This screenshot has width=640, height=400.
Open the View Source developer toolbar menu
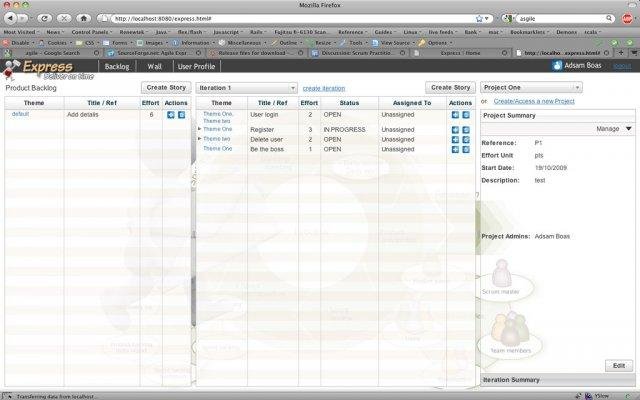394,42
